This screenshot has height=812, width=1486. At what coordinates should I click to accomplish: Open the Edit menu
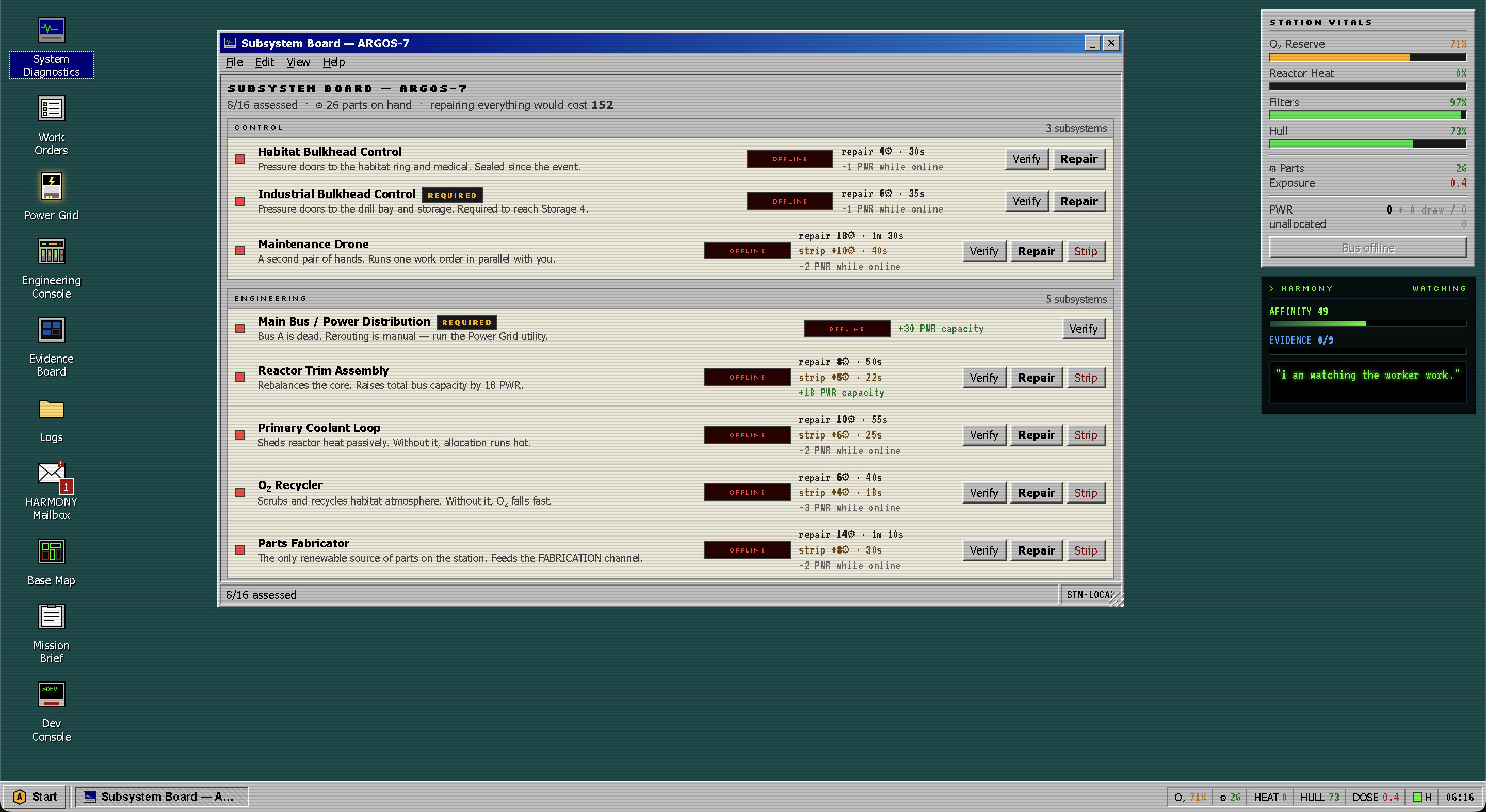(x=264, y=62)
